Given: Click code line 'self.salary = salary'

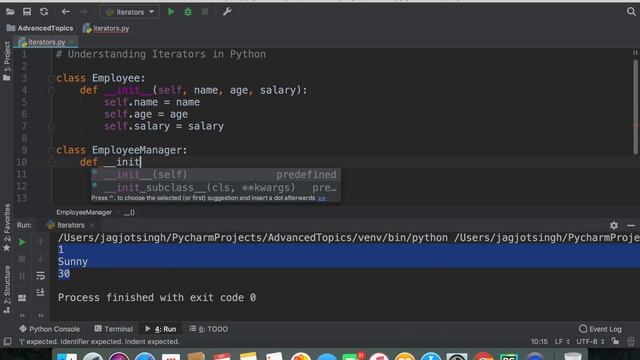Looking at the screenshot, I should (164, 126).
